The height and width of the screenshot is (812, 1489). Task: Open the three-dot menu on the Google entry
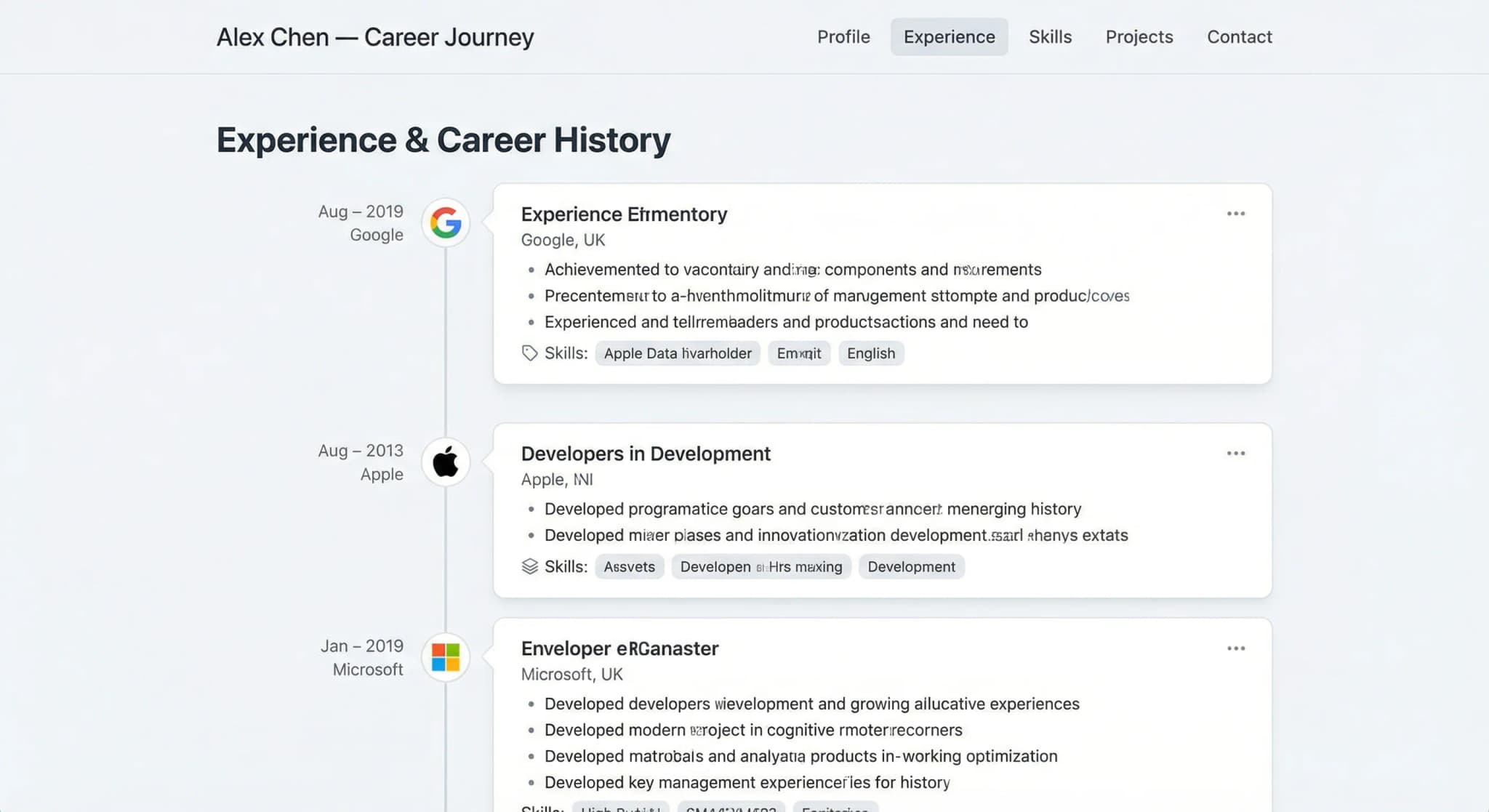(x=1236, y=213)
